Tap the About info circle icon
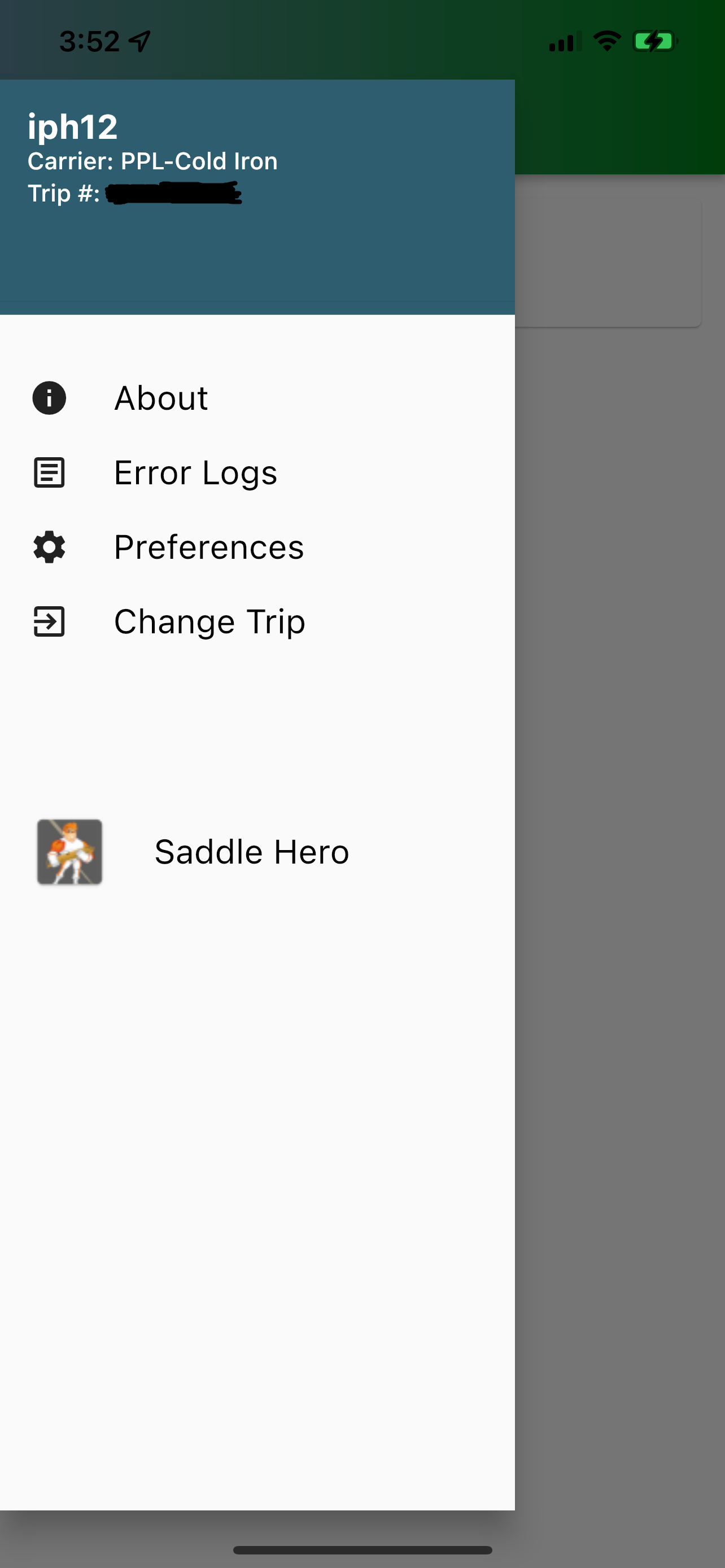725x1568 pixels. [x=49, y=398]
